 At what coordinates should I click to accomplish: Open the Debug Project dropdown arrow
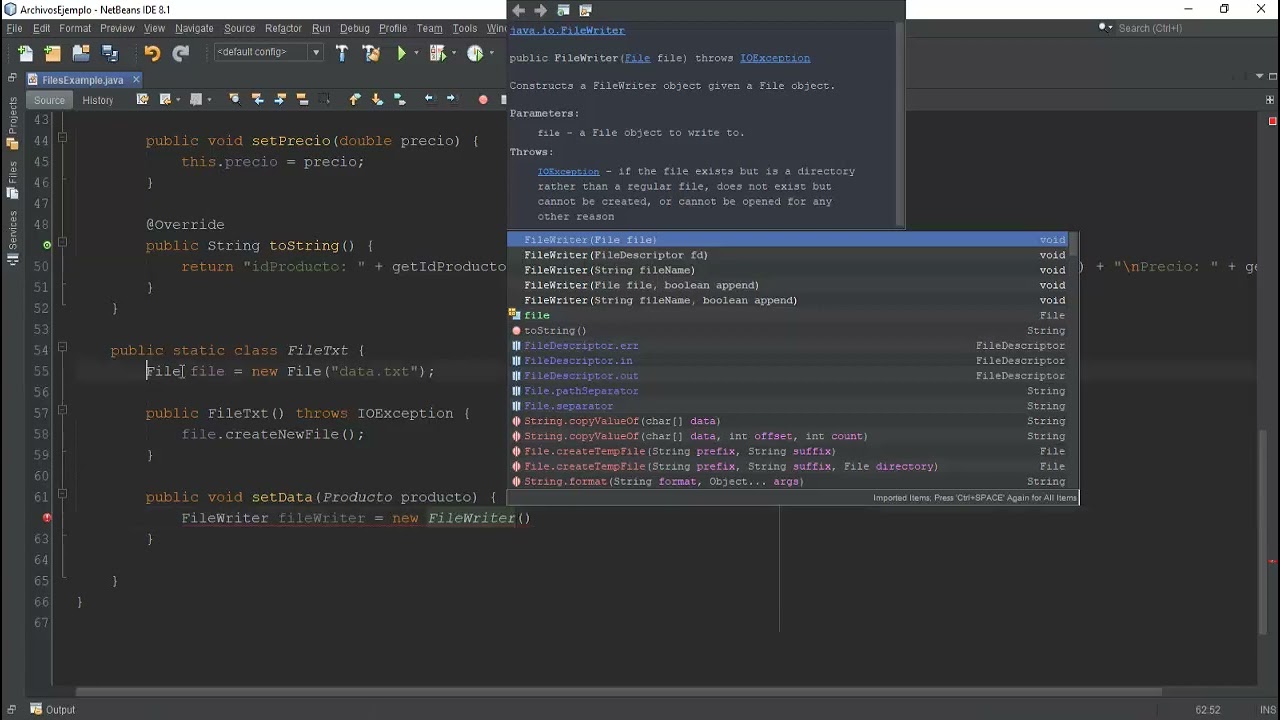(x=453, y=53)
